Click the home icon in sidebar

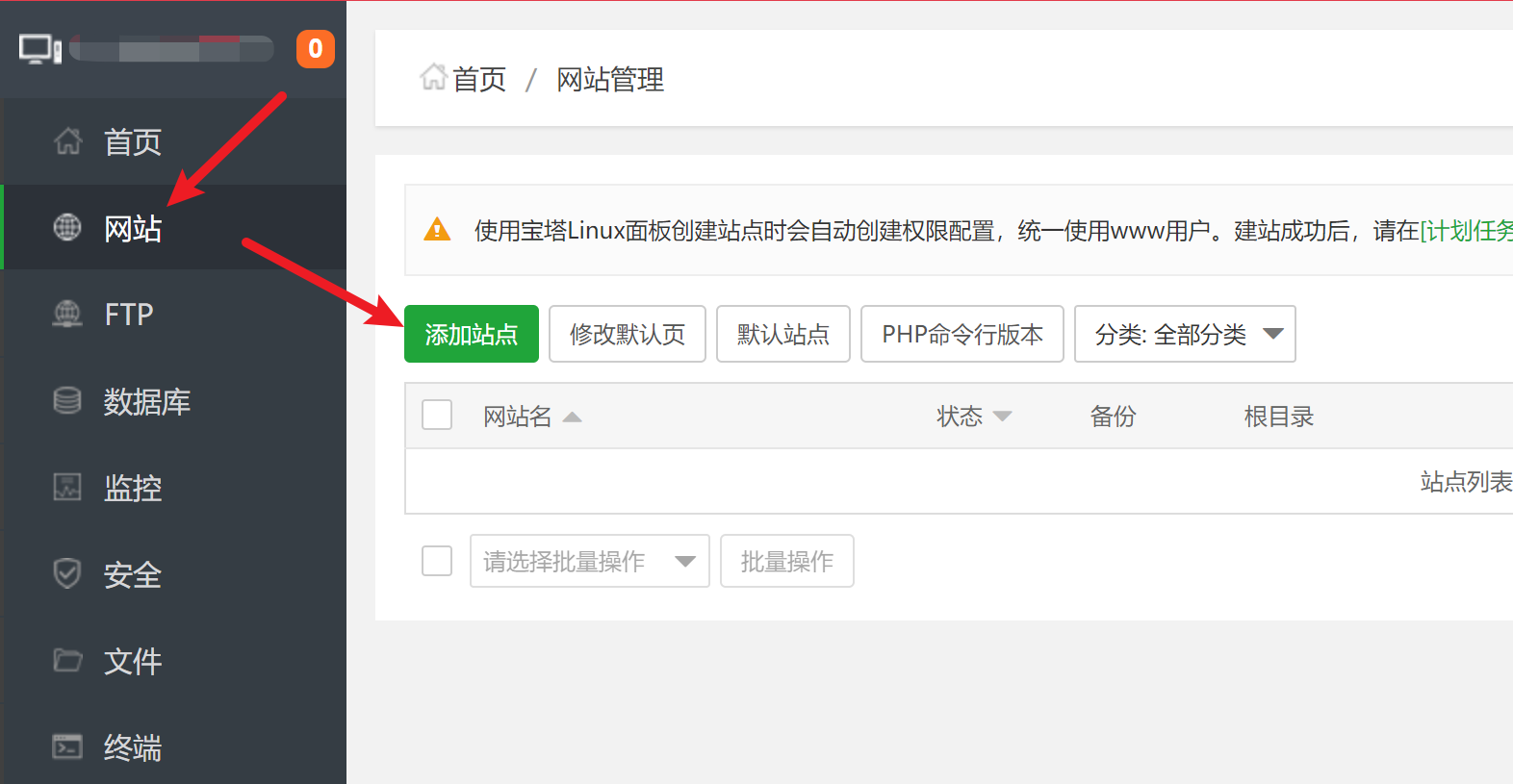pos(67,141)
